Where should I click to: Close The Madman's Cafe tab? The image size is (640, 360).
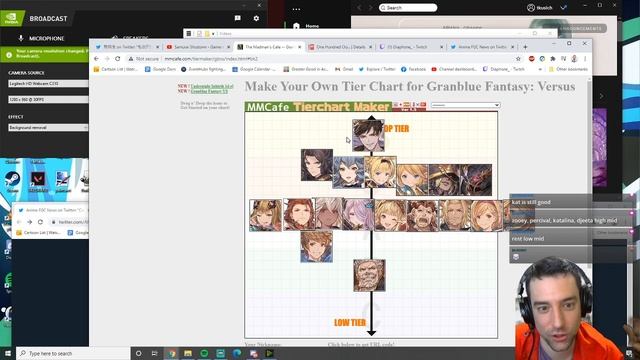tap(299, 47)
